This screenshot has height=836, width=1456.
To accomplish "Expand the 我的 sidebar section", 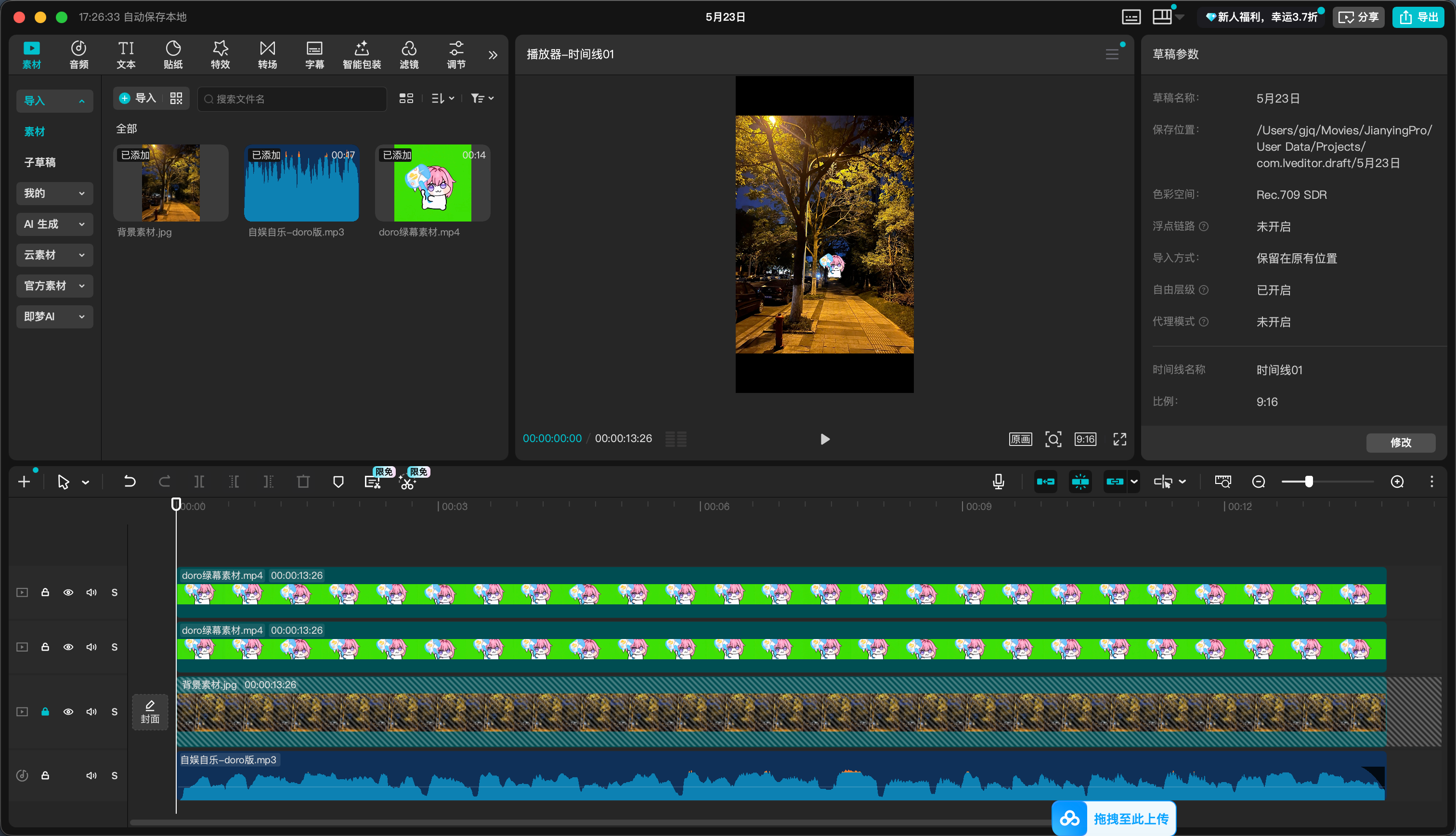I will tap(54, 194).
